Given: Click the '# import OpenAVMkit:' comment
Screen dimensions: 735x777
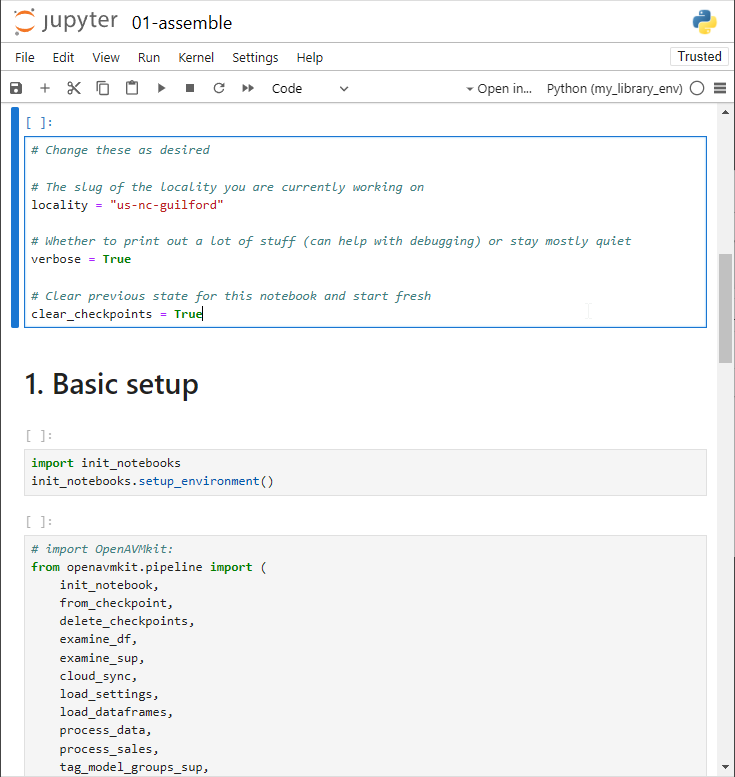Looking at the screenshot, I should click(x=102, y=549).
